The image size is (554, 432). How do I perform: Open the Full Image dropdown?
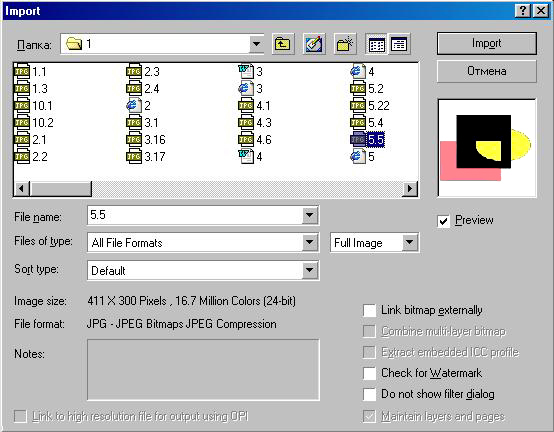coord(409,242)
